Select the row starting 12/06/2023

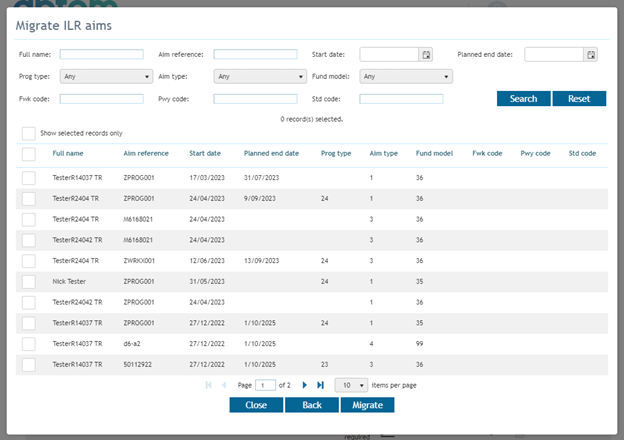[x=29, y=261]
